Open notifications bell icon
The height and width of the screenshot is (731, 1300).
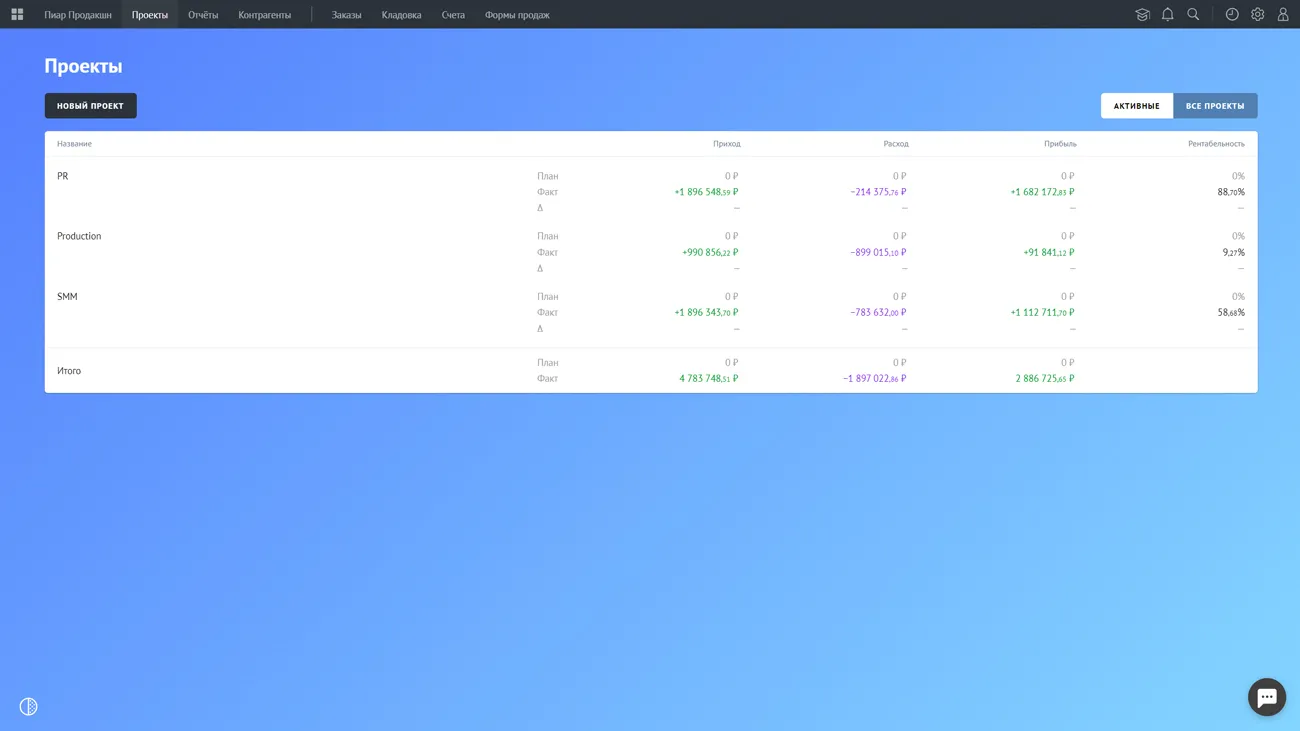1167,14
